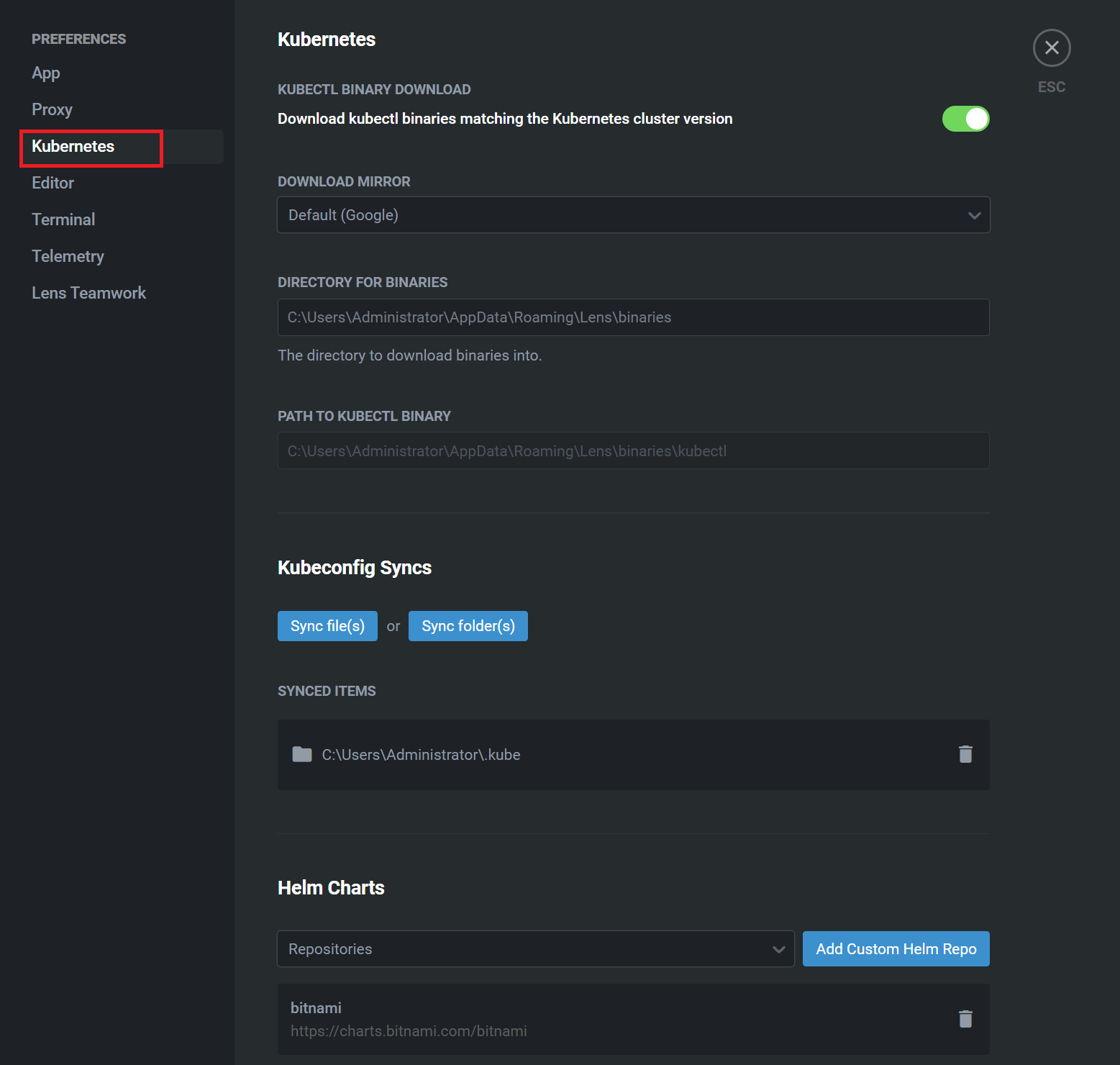Focus the Directory for Binaries field
Image resolution: width=1120 pixels, height=1065 pixels.
click(633, 317)
